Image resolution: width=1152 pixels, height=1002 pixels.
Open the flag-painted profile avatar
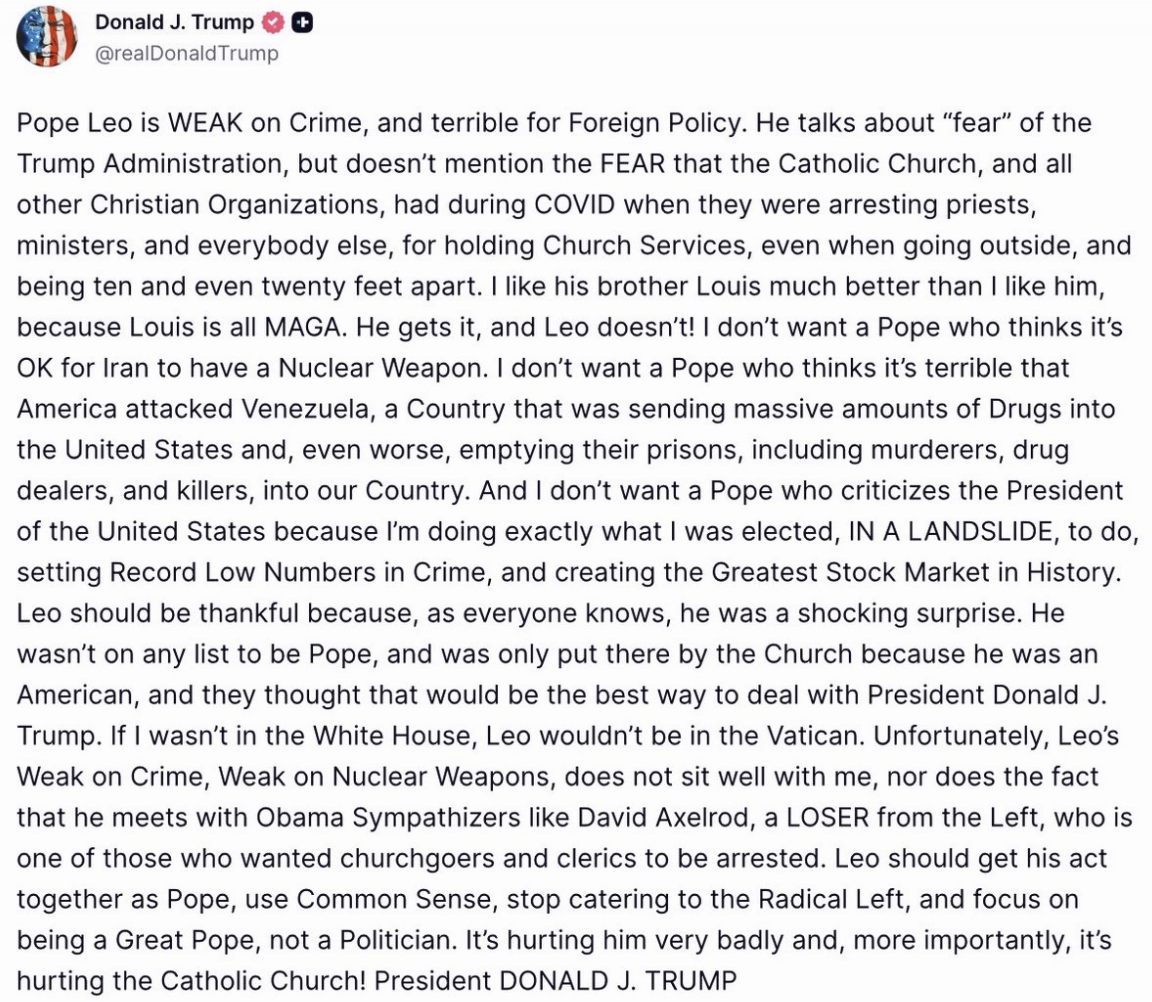pos(47,36)
